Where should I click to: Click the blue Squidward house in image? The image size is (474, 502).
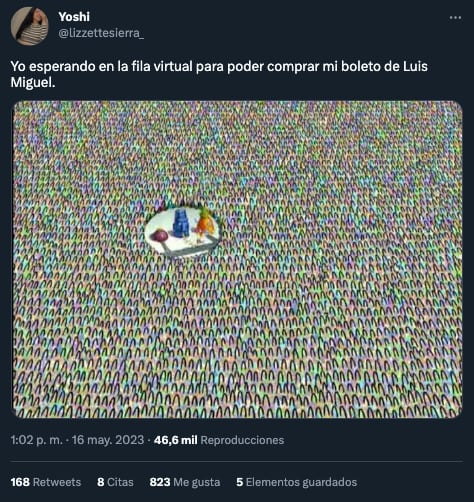click(x=182, y=223)
